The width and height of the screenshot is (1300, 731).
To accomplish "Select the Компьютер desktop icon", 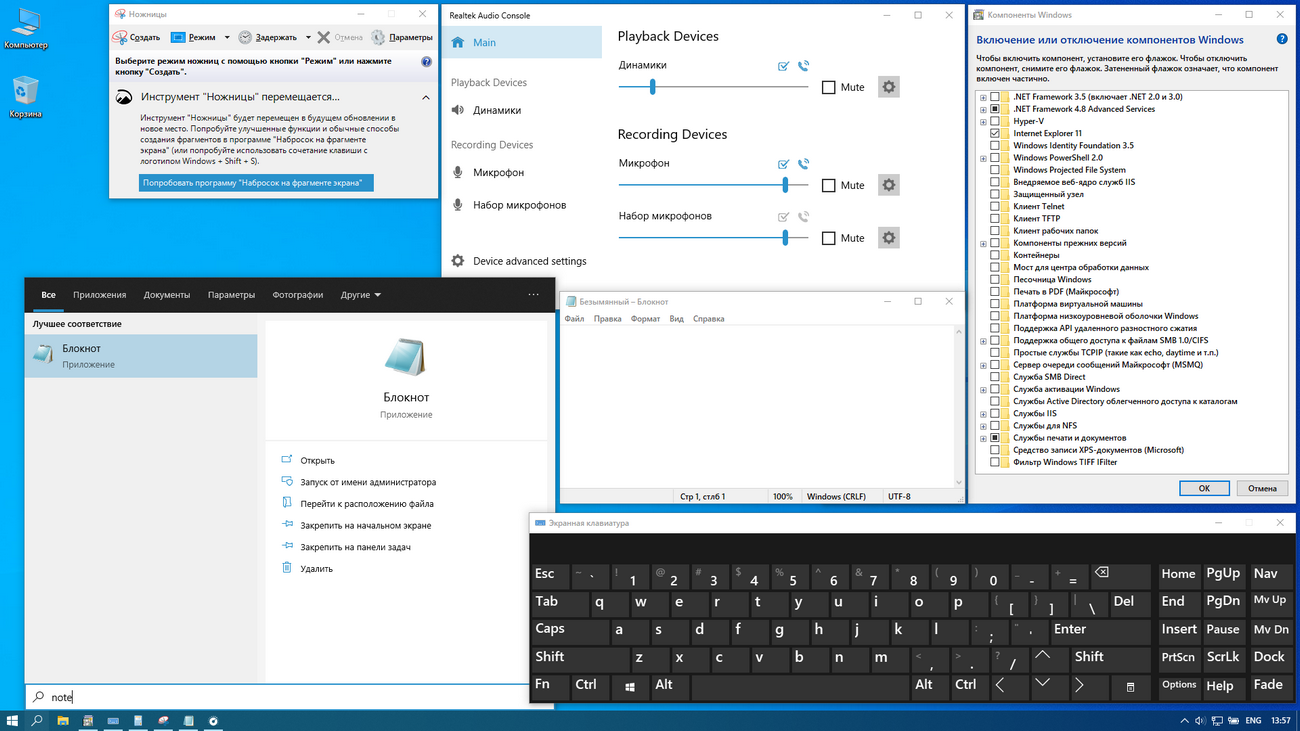I will [x=25, y=28].
